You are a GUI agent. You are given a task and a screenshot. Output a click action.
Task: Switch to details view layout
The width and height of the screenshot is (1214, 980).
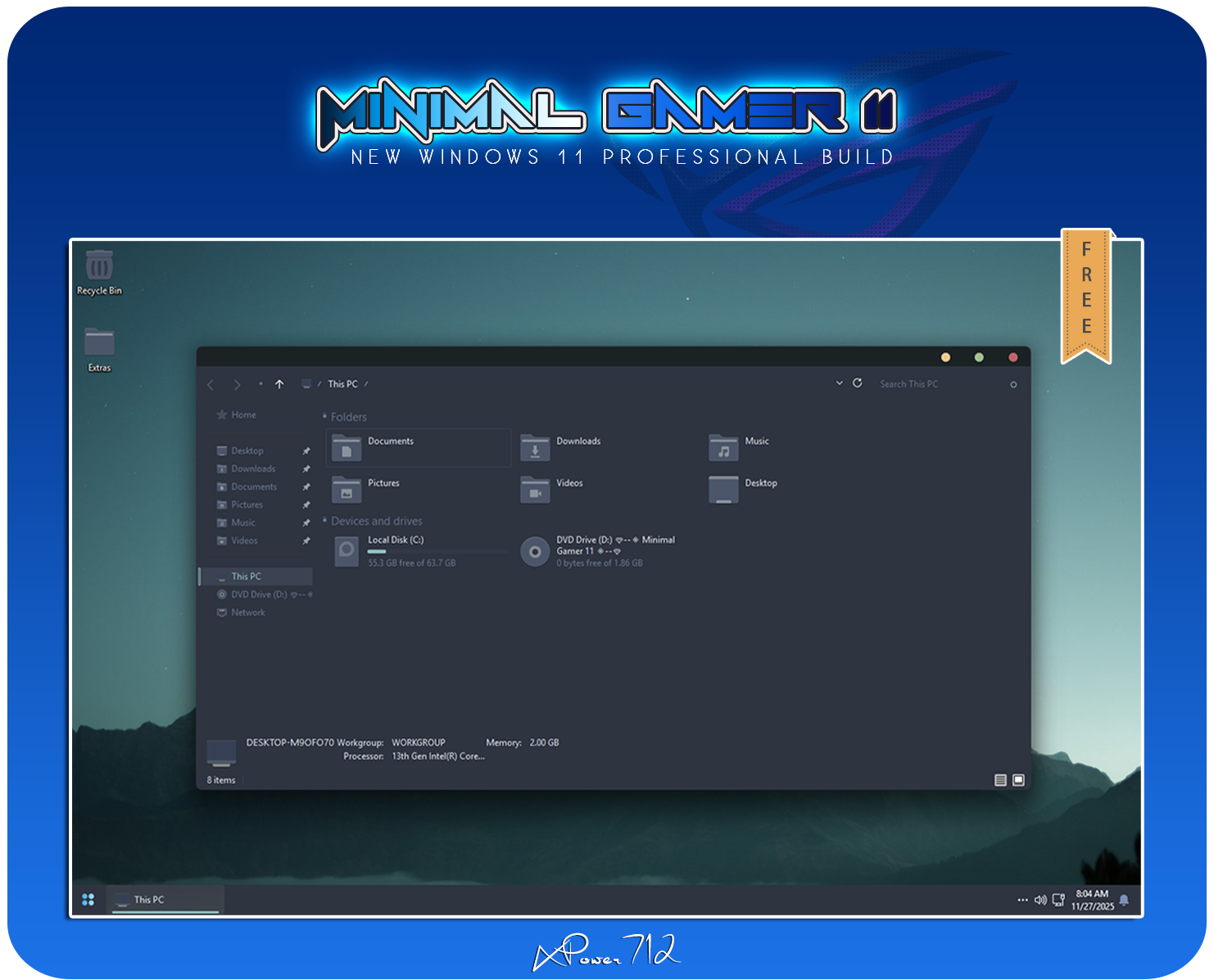click(1000, 780)
